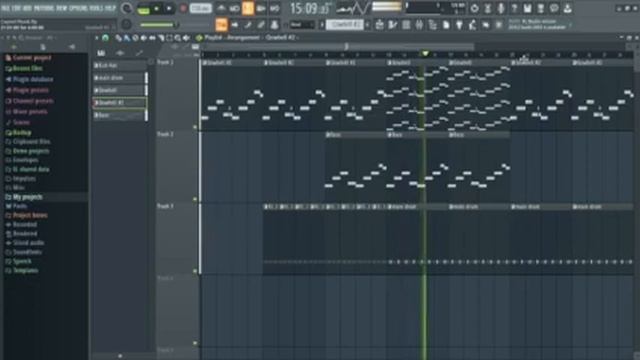Image resolution: width=640 pixels, height=360 pixels.
Task: Open the global snap selector dropdown
Action: [x=302, y=25]
